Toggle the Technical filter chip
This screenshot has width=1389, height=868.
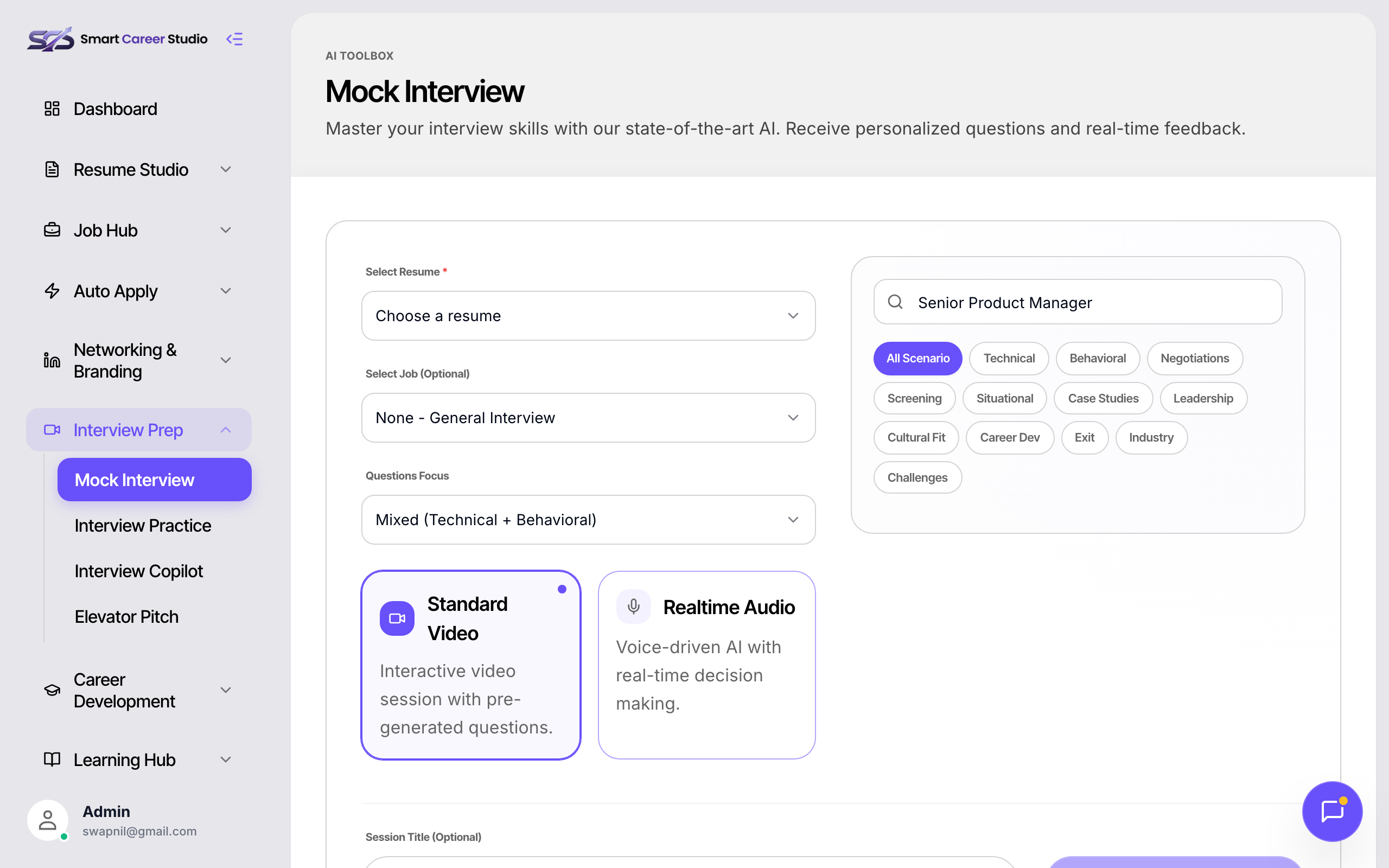1009,358
